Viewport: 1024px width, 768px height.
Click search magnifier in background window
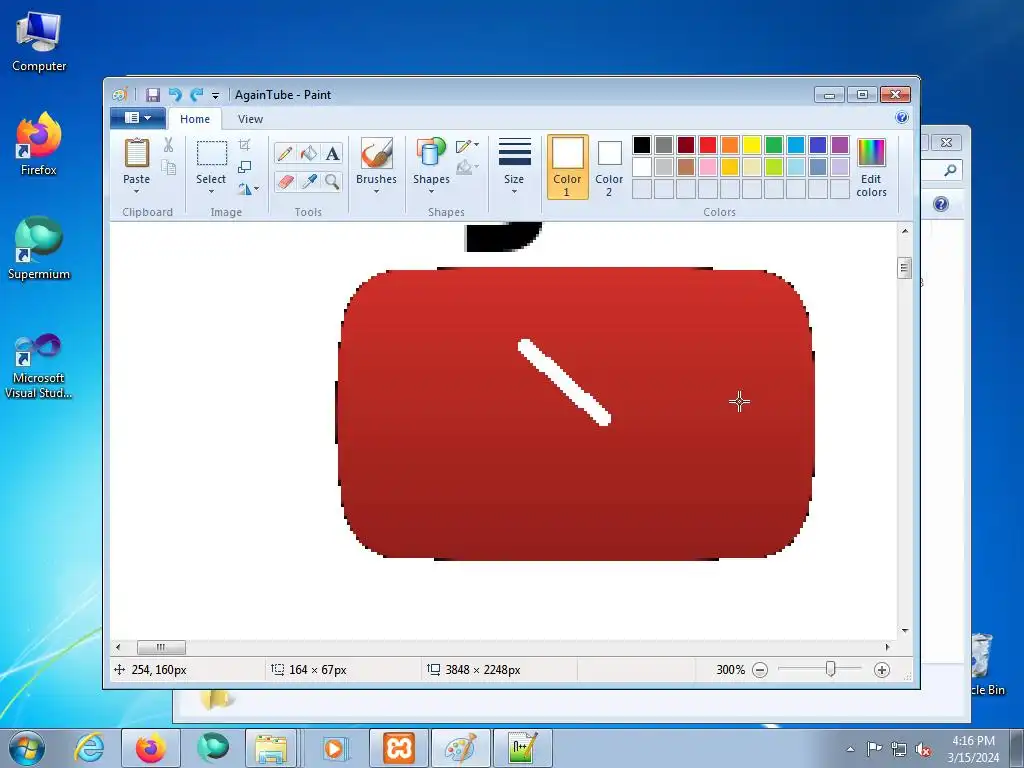[950, 170]
